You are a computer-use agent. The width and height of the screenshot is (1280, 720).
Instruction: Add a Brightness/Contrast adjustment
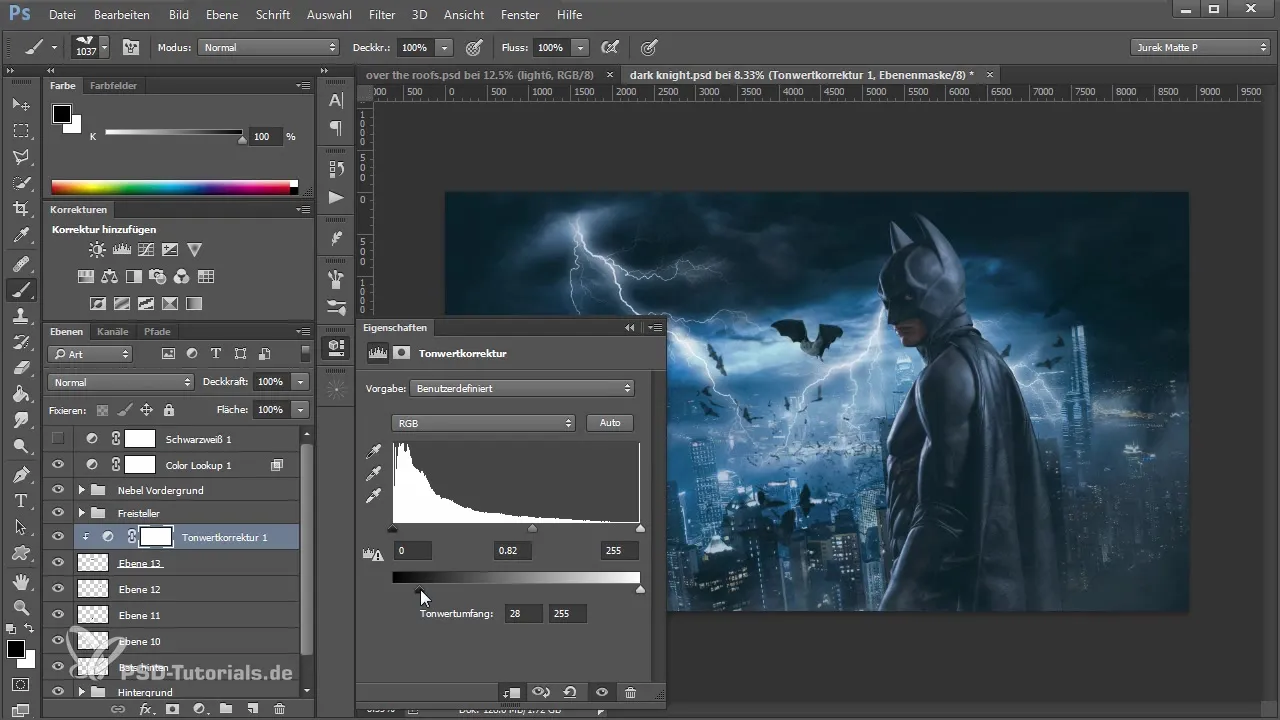coord(97,250)
